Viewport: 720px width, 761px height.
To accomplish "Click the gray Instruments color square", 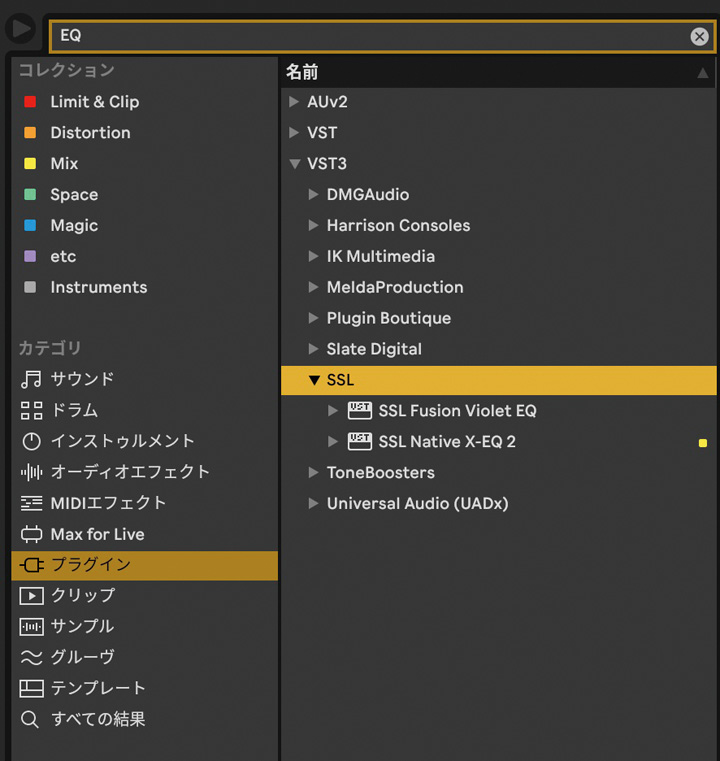I will click(x=30, y=287).
